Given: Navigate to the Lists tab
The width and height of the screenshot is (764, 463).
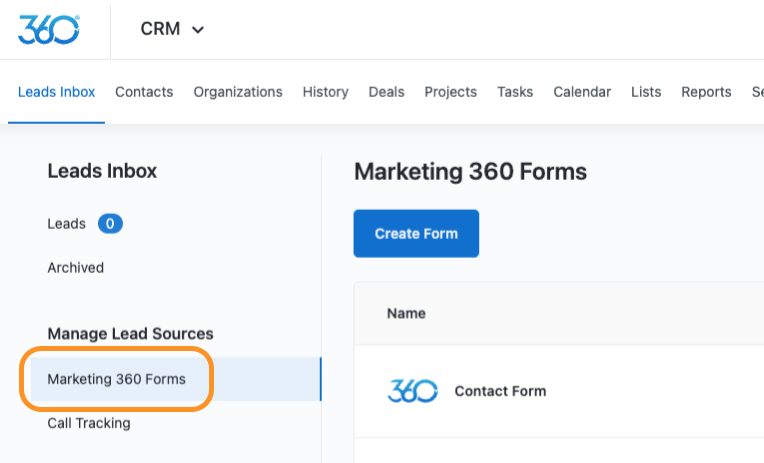Looking at the screenshot, I should tap(646, 92).
